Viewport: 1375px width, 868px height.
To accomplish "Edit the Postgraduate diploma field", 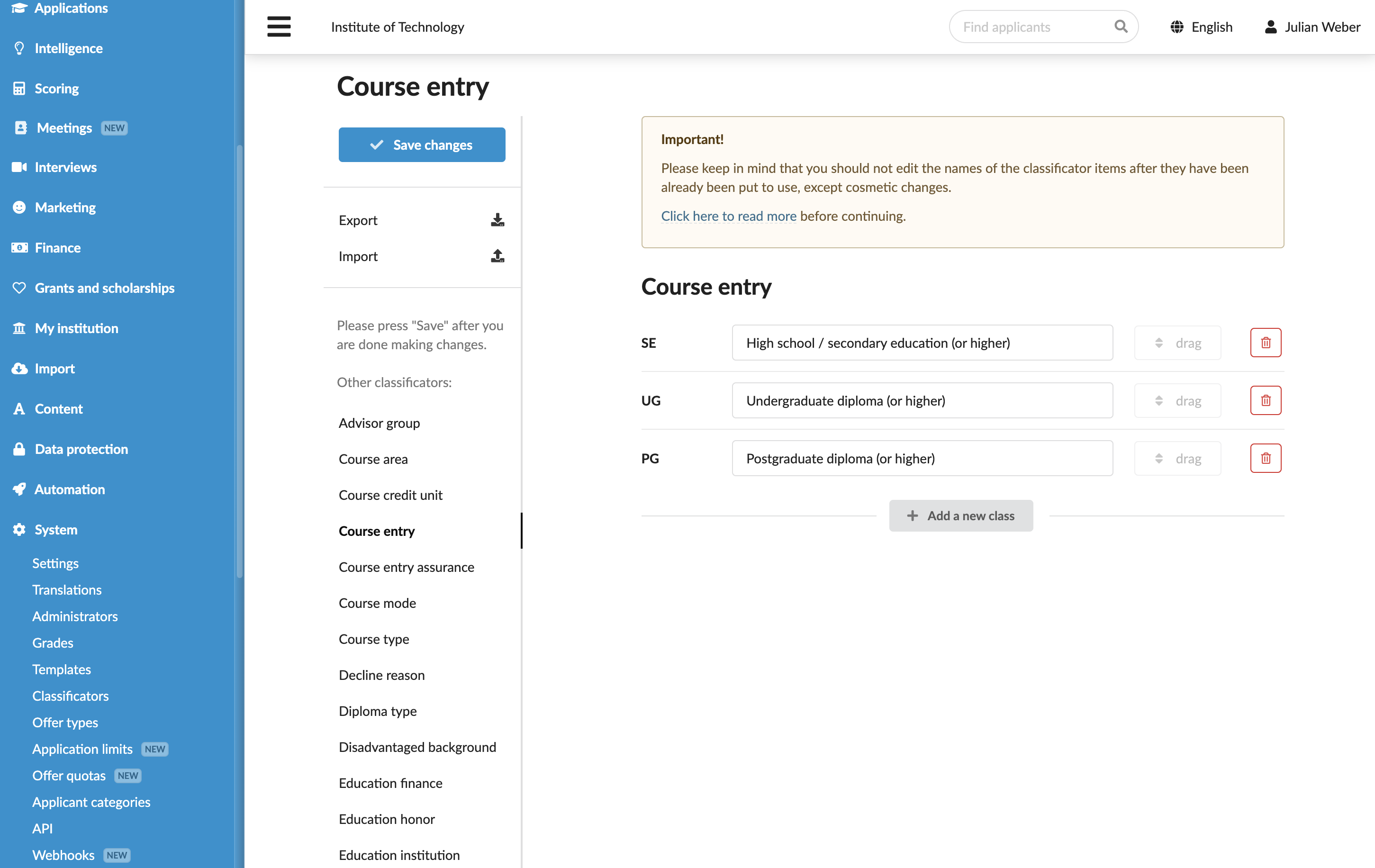I will coord(922,458).
